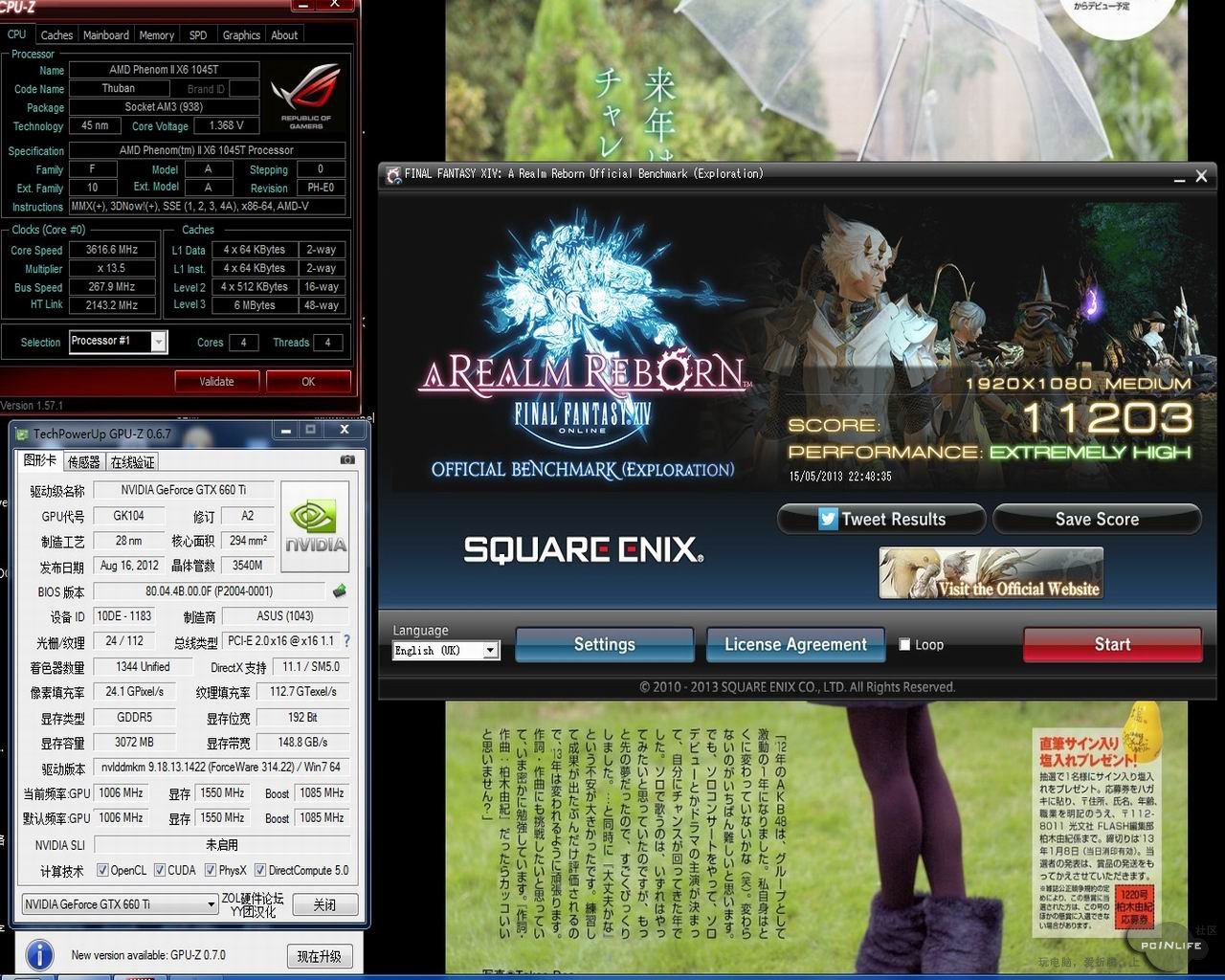Toggle the OpenCL checkbox in GPU-Z
This screenshot has width=1225, height=980.
click(x=102, y=870)
